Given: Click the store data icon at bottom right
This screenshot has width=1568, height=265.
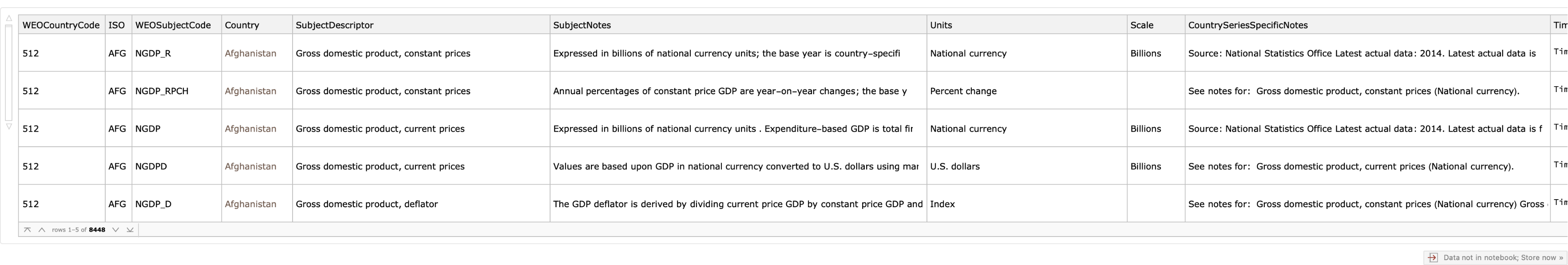Looking at the screenshot, I should coord(1432,258).
